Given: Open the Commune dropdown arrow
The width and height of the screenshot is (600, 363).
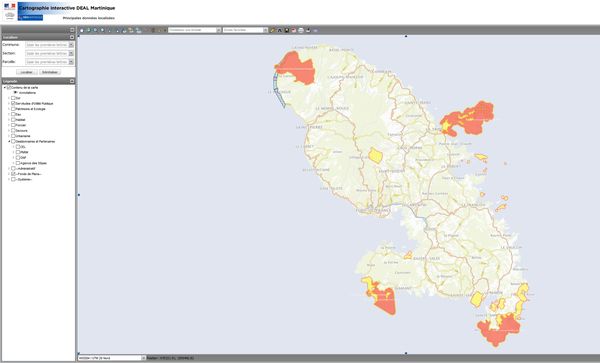Looking at the screenshot, I should [71, 45].
